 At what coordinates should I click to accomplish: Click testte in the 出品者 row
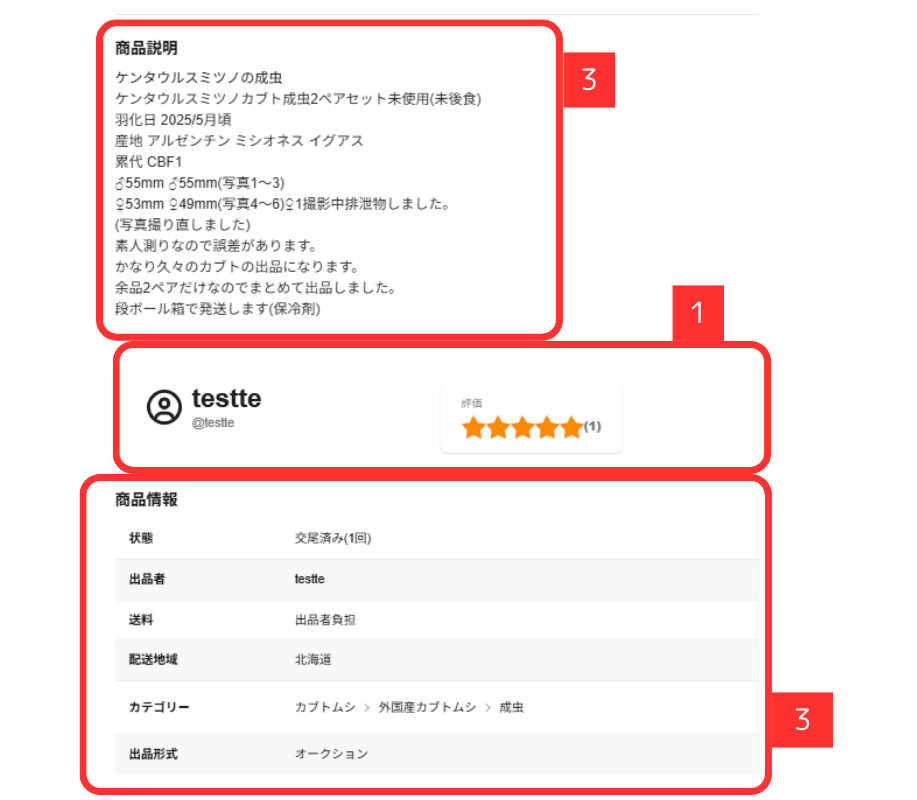click(309, 579)
